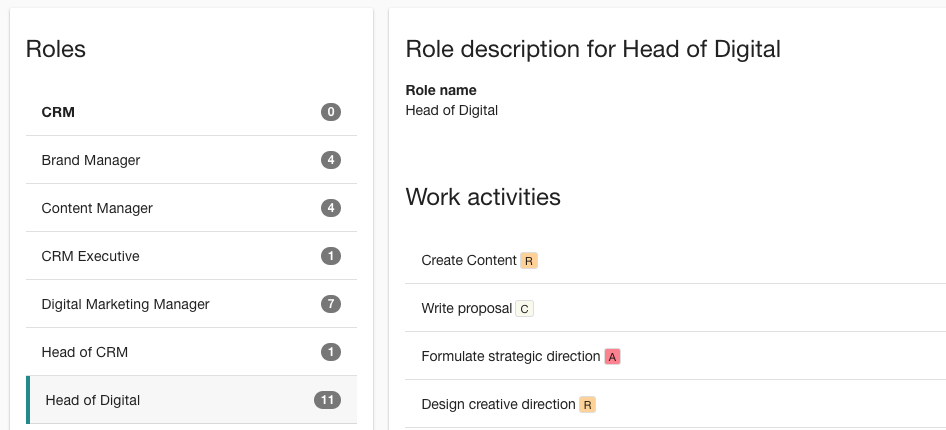
Task: Click the Head of Digital role item
Action: pos(191,400)
